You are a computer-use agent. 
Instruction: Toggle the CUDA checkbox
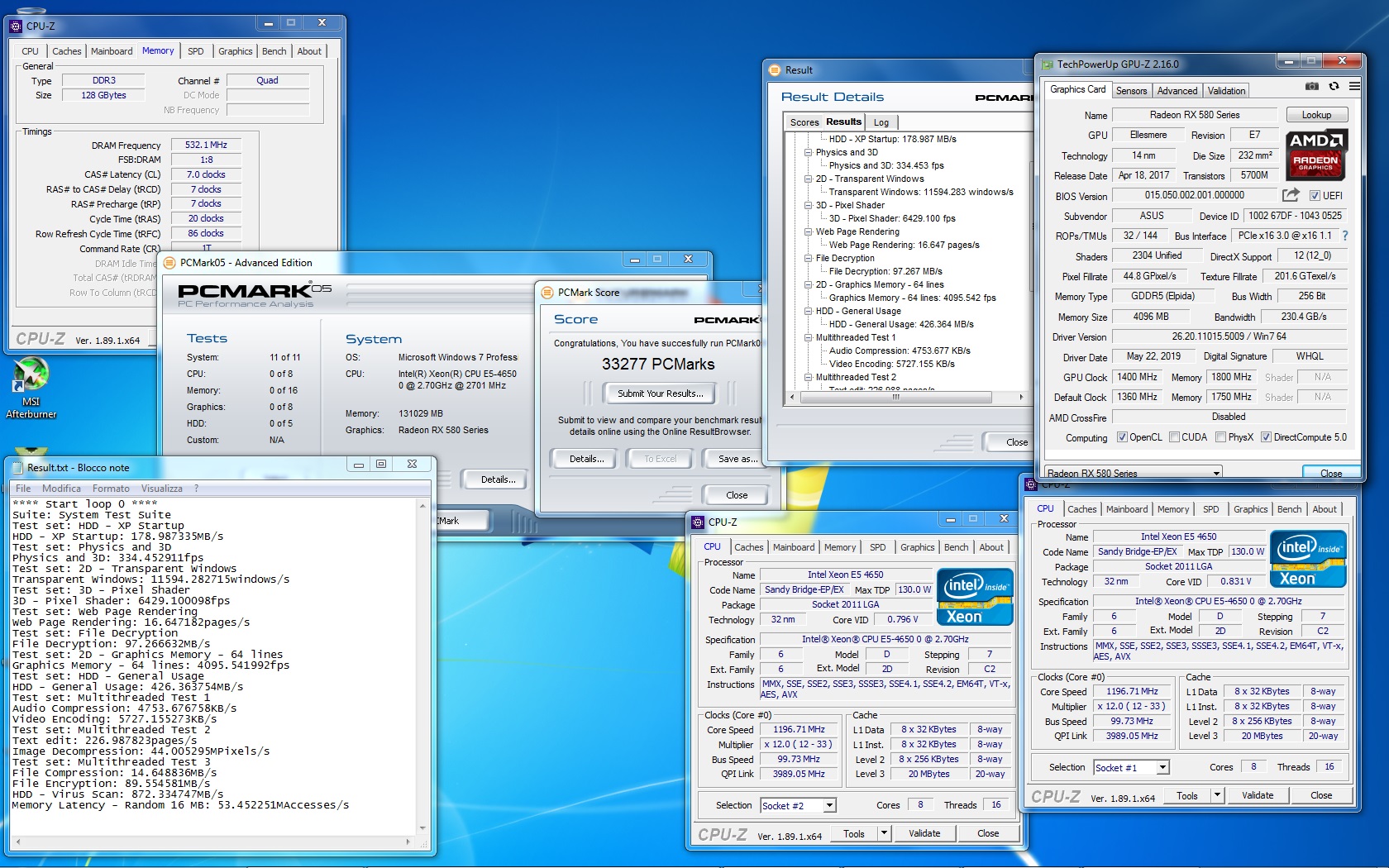pos(1174,437)
